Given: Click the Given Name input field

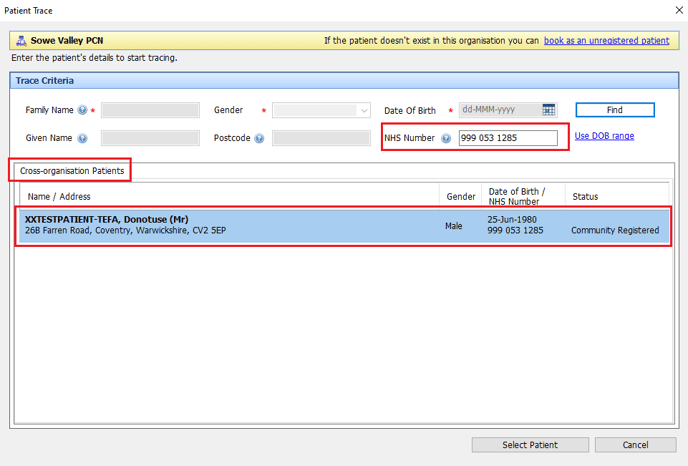Looking at the screenshot, I should point(150,139).
